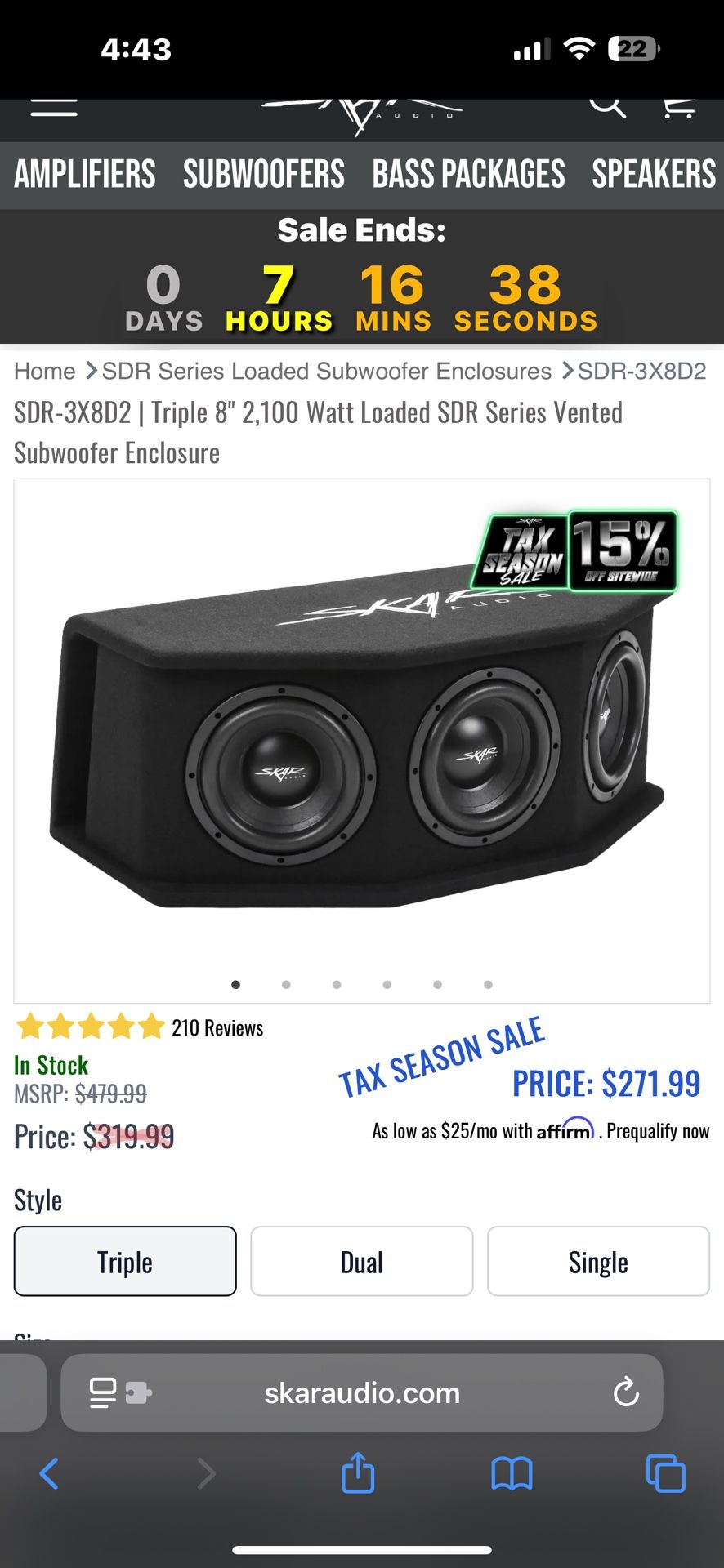Open the Subwoofers menu category

[264, 174]
